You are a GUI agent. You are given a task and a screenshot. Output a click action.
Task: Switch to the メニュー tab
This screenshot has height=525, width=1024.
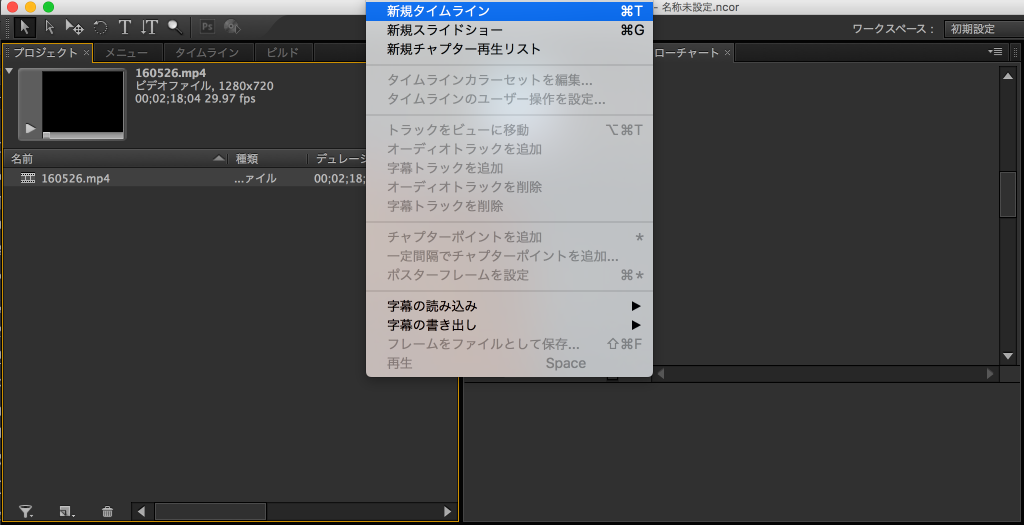pos(126,53)
